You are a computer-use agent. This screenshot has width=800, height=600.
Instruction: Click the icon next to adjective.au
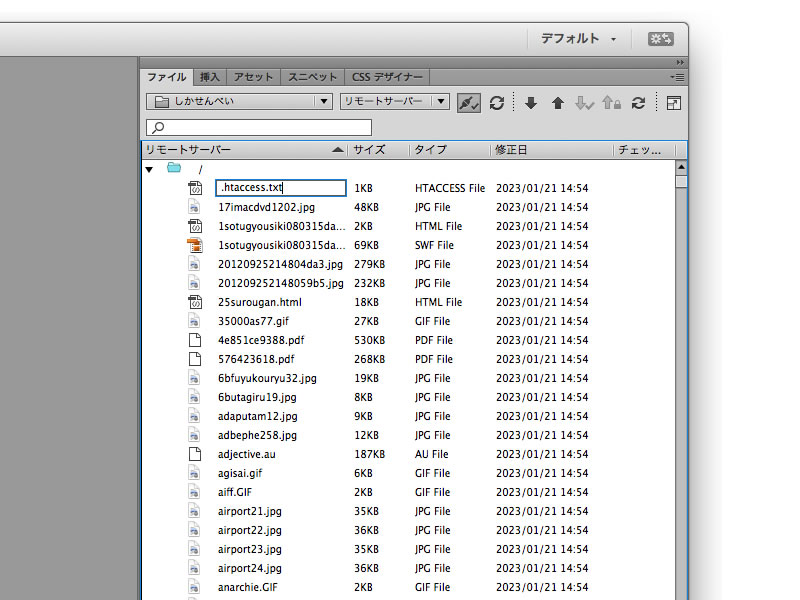[x=195, y=454]
